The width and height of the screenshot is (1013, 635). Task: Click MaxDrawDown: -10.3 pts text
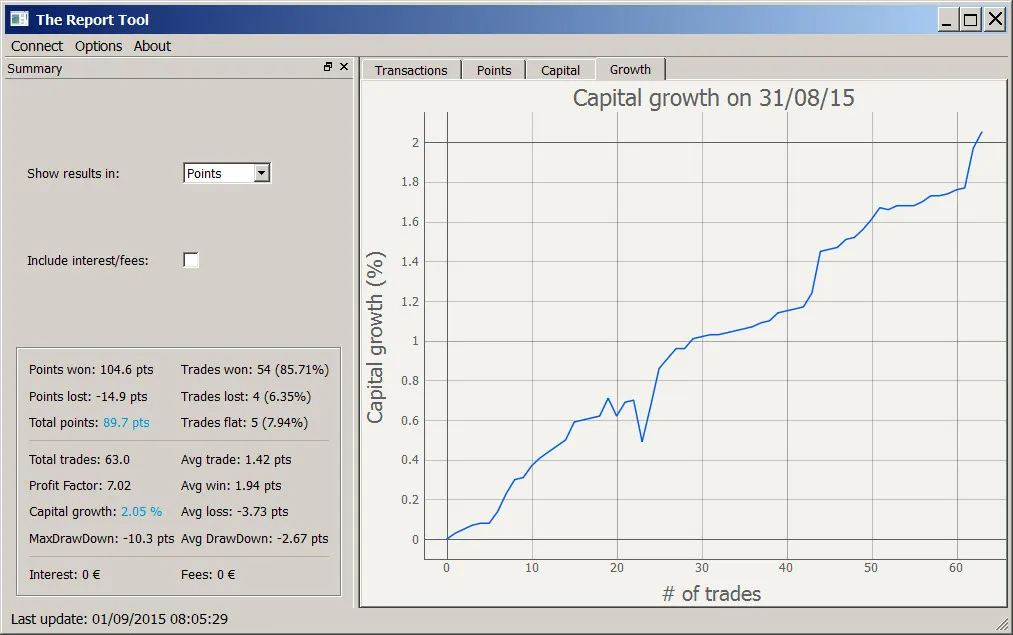pos(101,538)
